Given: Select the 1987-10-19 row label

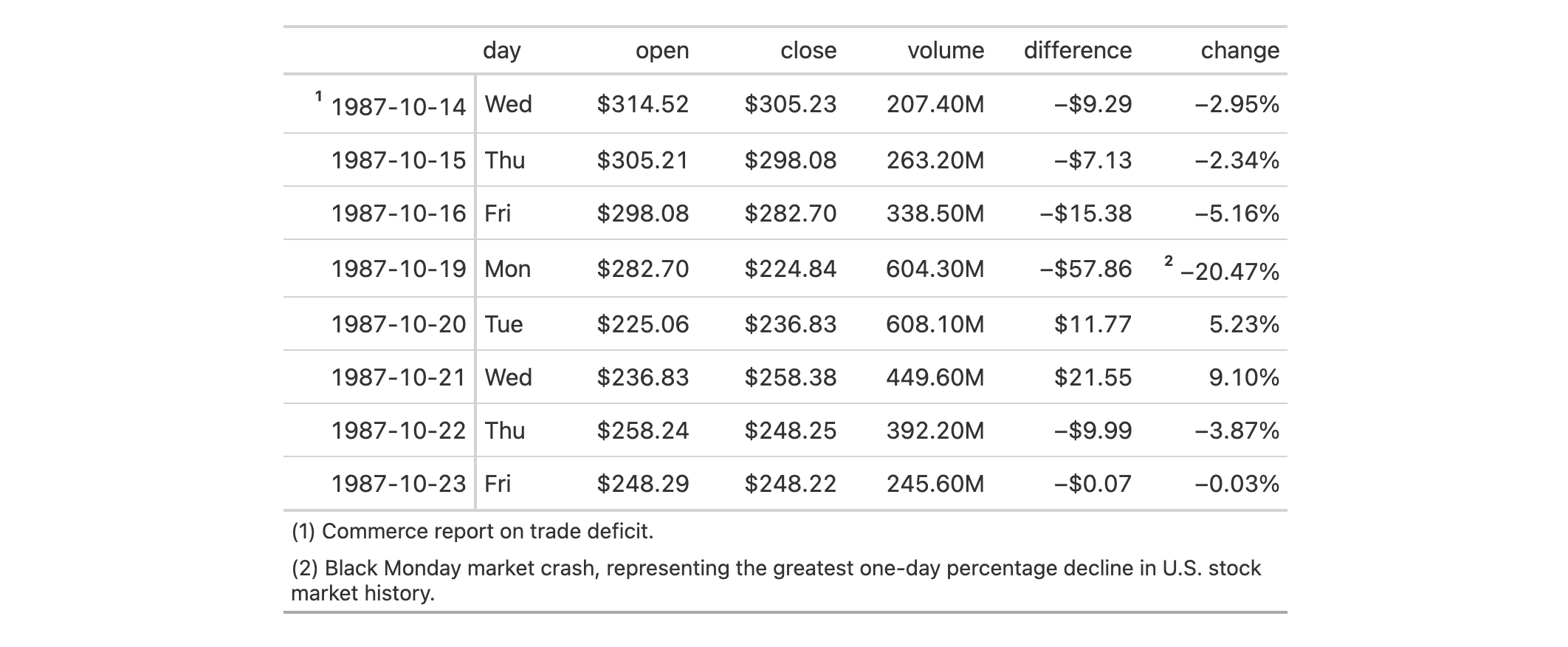Looking at the screenshot, I should click(399, 269).
